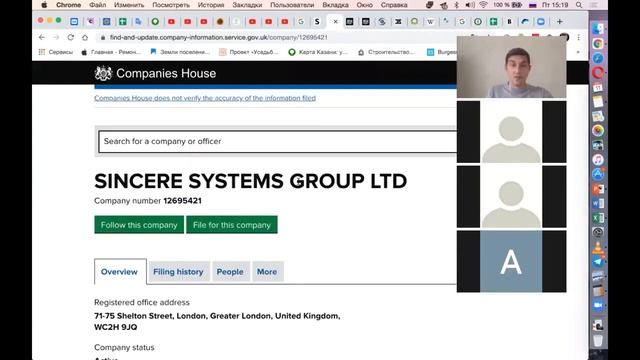The height and width of the screenshot is (360, 640).
Task: Open the accuracy disclaimer link
Action: (205, 98)
